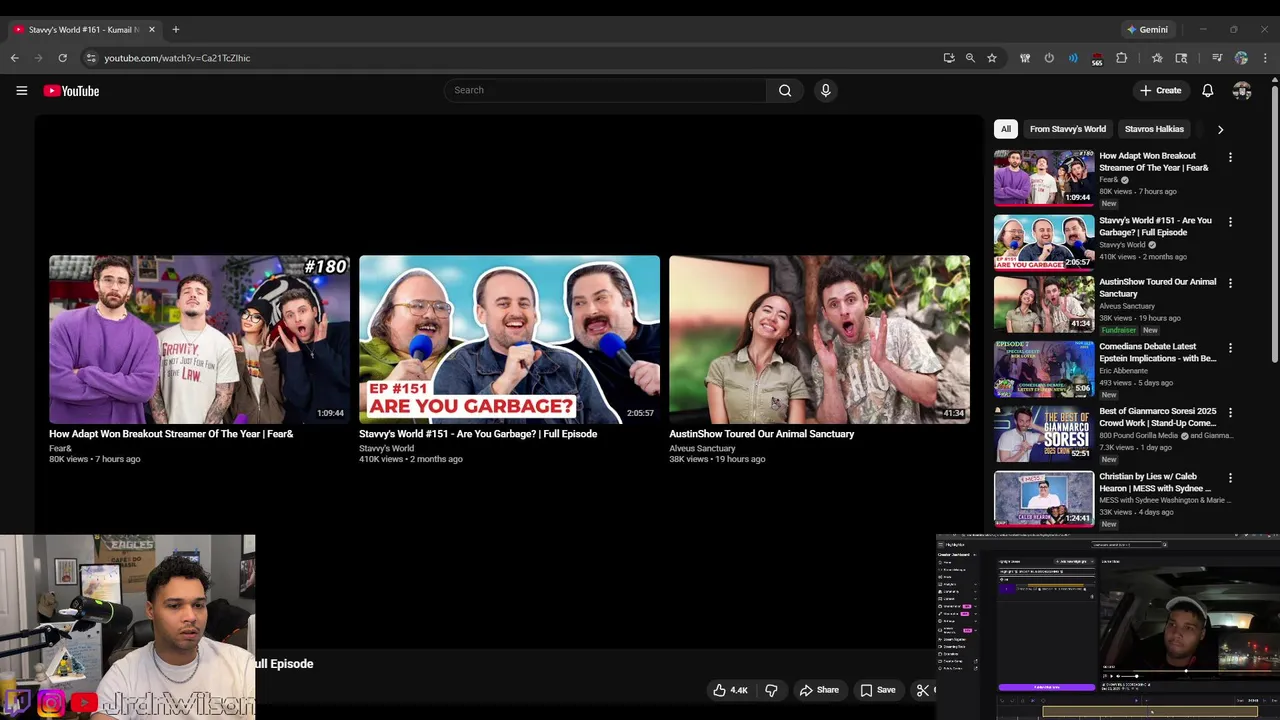Open options for sidebar Stavvy's World #151 video
1280x720 pixels.
click(1230, 222)
